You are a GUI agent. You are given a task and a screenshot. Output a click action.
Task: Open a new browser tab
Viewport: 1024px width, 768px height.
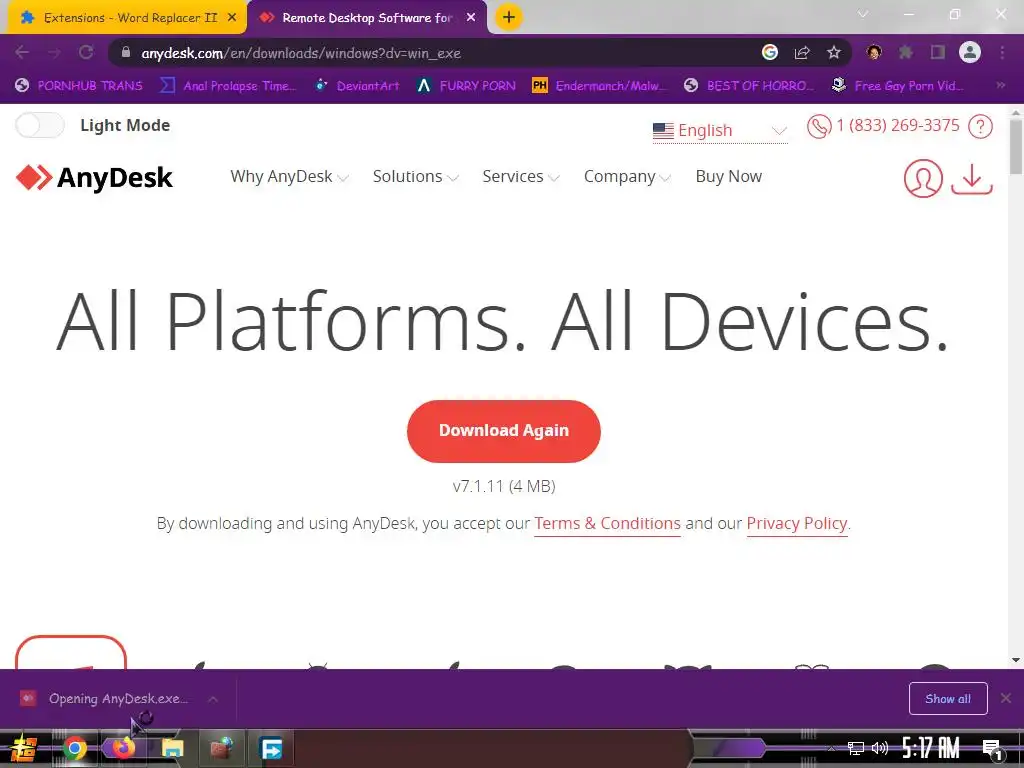click(x=509, y=18)
